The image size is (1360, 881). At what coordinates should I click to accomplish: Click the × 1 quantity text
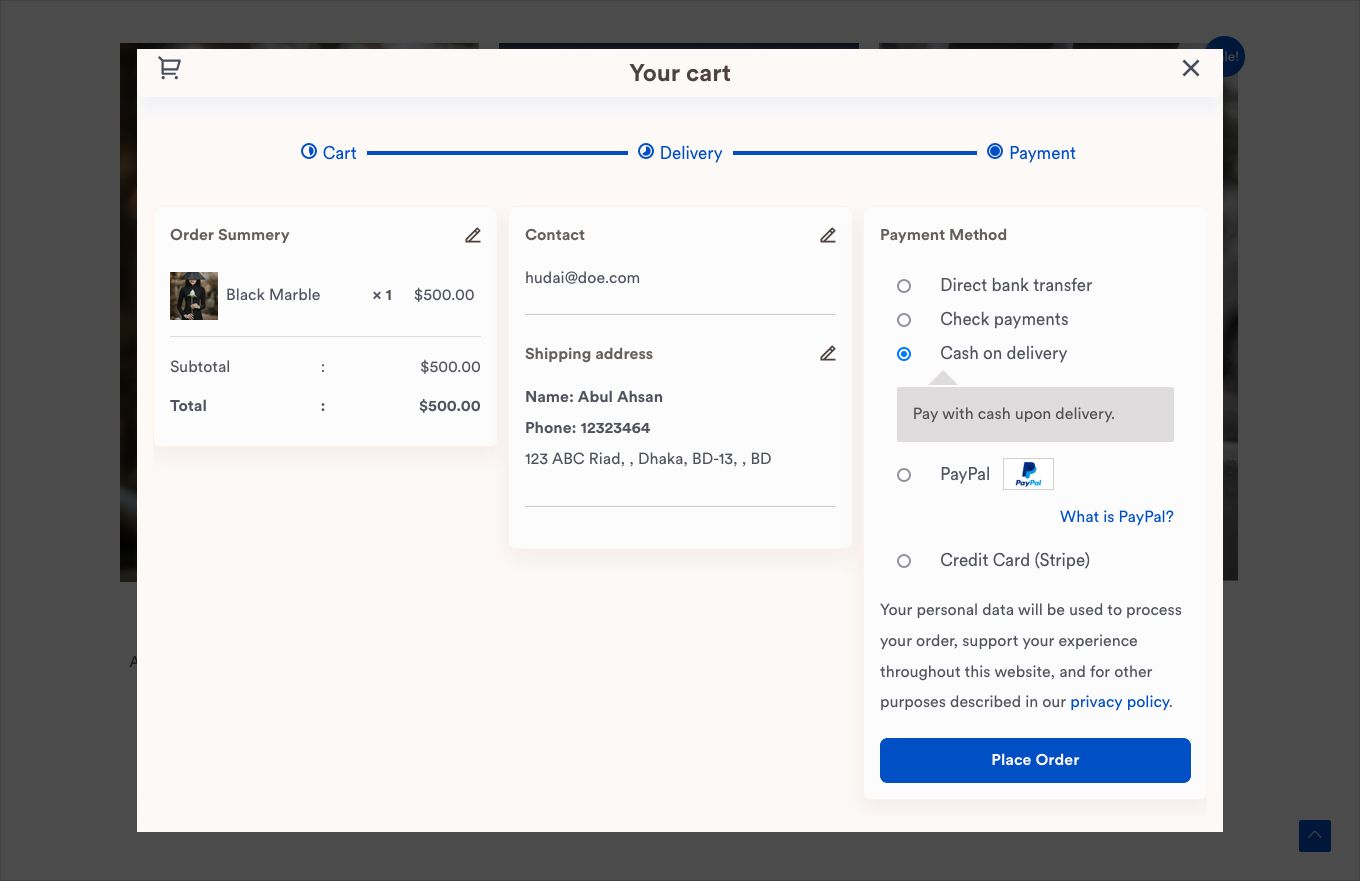(382, 295)
